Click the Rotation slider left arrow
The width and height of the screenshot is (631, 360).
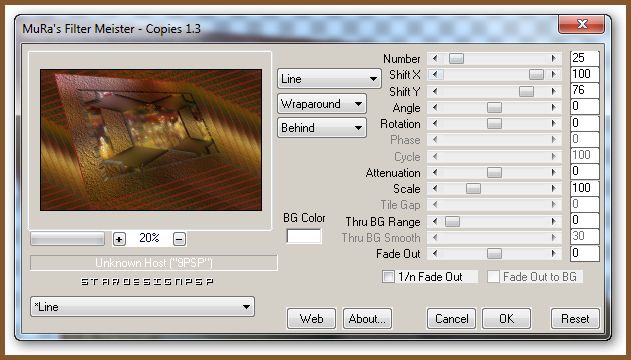tap(435, 123)
